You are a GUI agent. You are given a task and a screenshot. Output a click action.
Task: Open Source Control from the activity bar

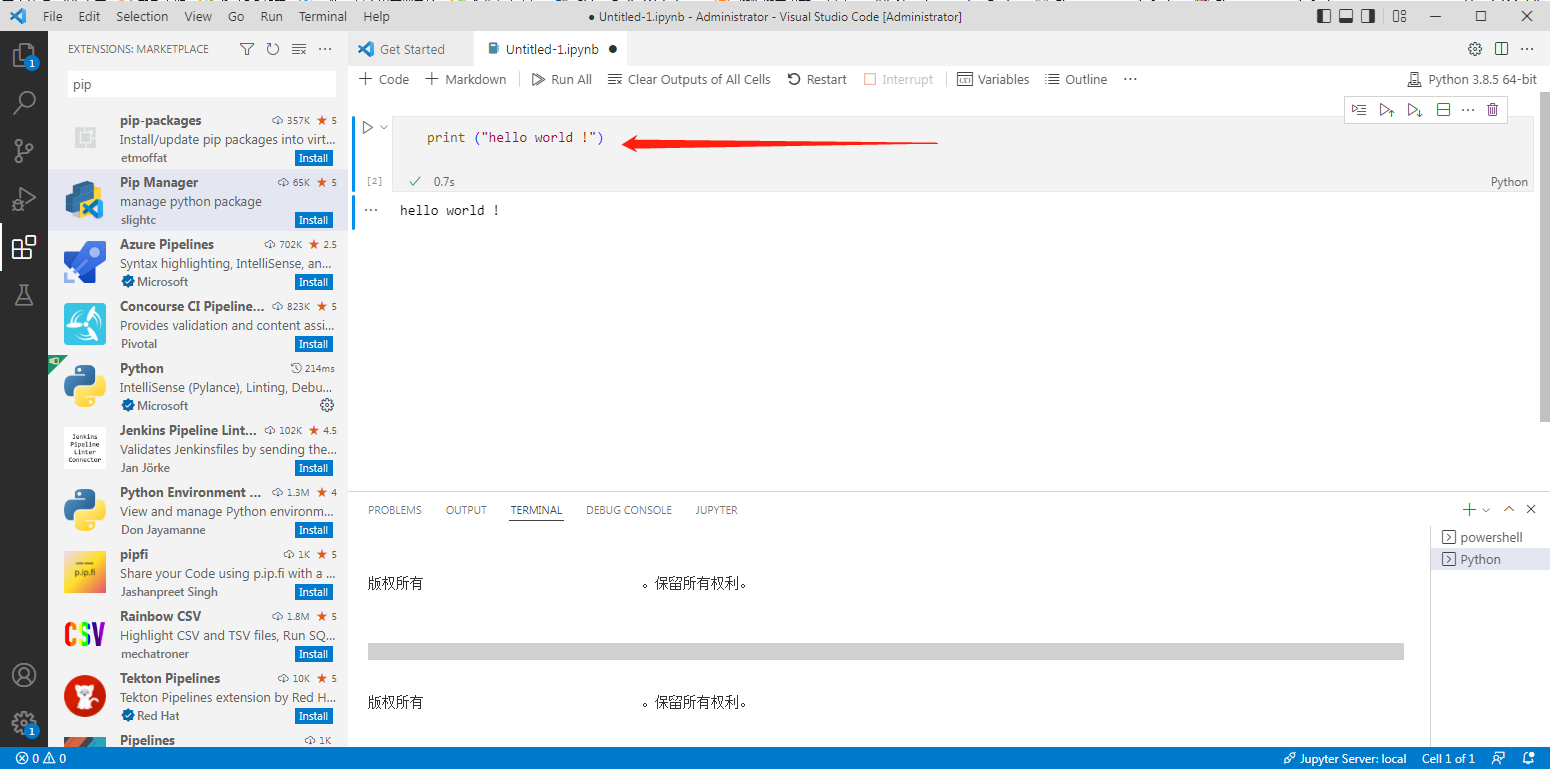[25, 150]
